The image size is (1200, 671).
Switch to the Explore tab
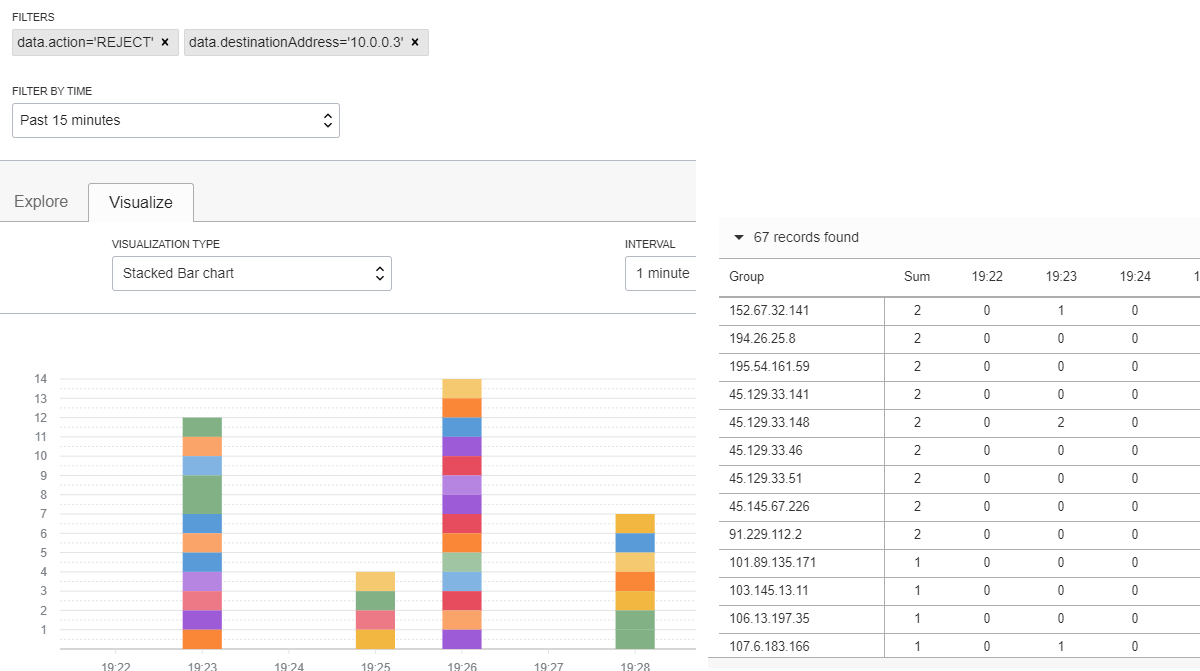(41, 201)
